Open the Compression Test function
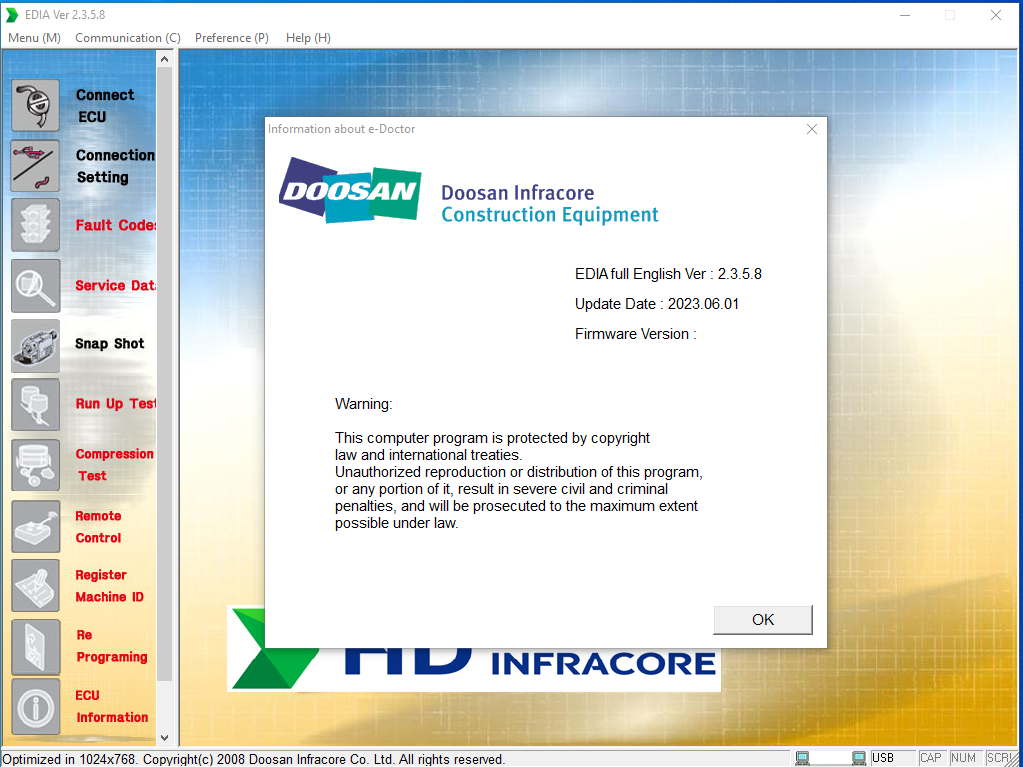Screen dimensions: 1023x767 point(35,465)
